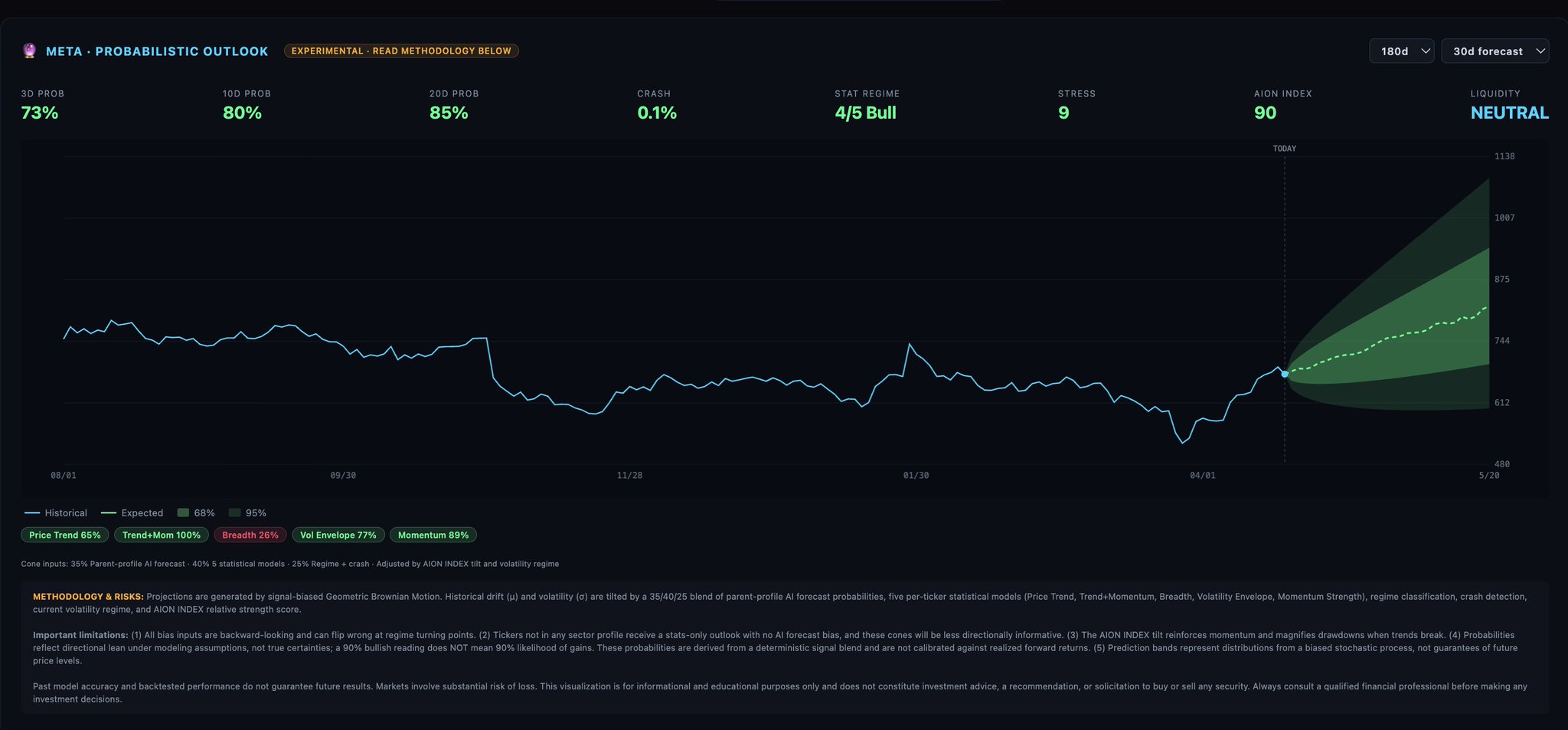
Task: Click the NEUTRAL liquidity indicator
Action: [1509, 113]
